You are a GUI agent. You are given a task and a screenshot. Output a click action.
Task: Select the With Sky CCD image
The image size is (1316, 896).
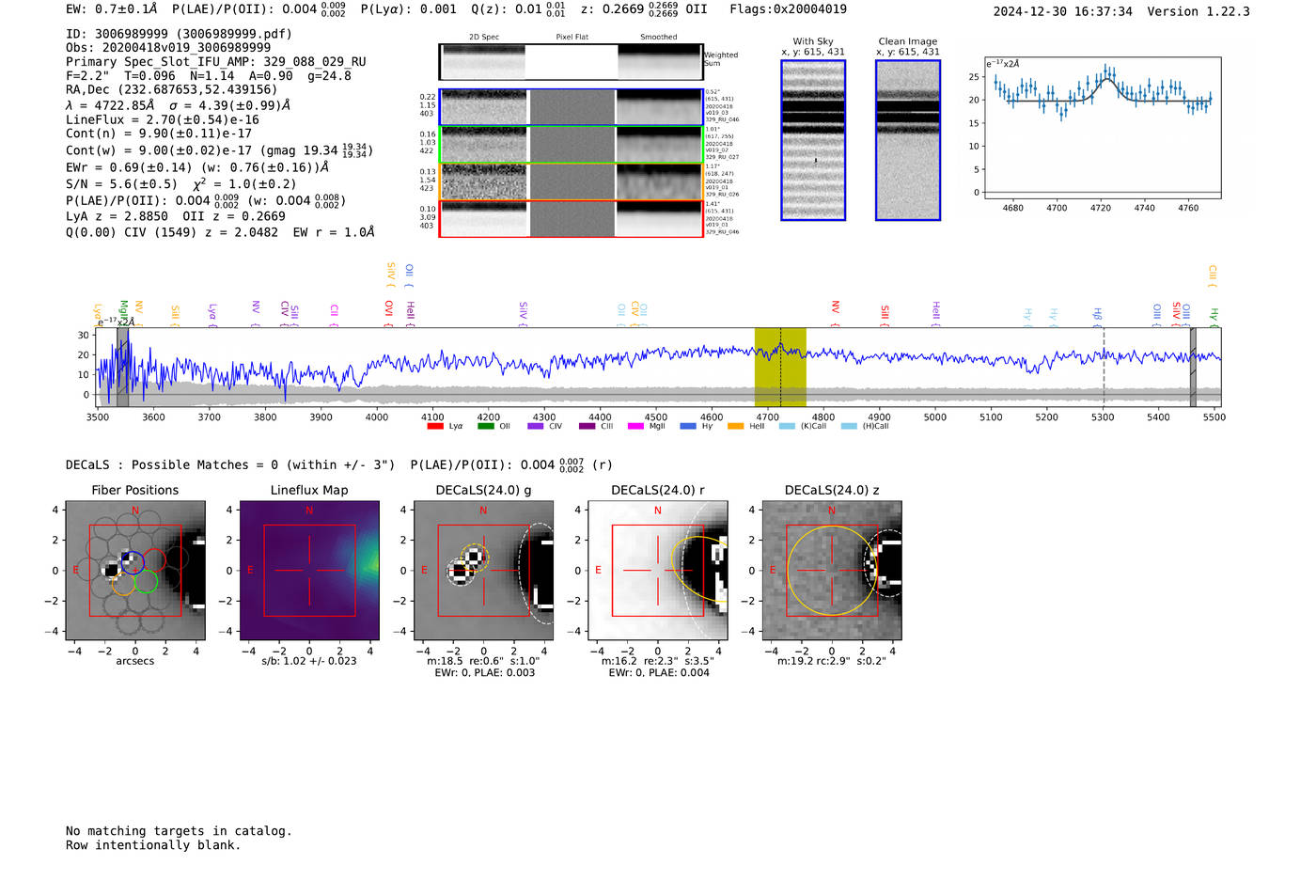click(x=813, y=140)
